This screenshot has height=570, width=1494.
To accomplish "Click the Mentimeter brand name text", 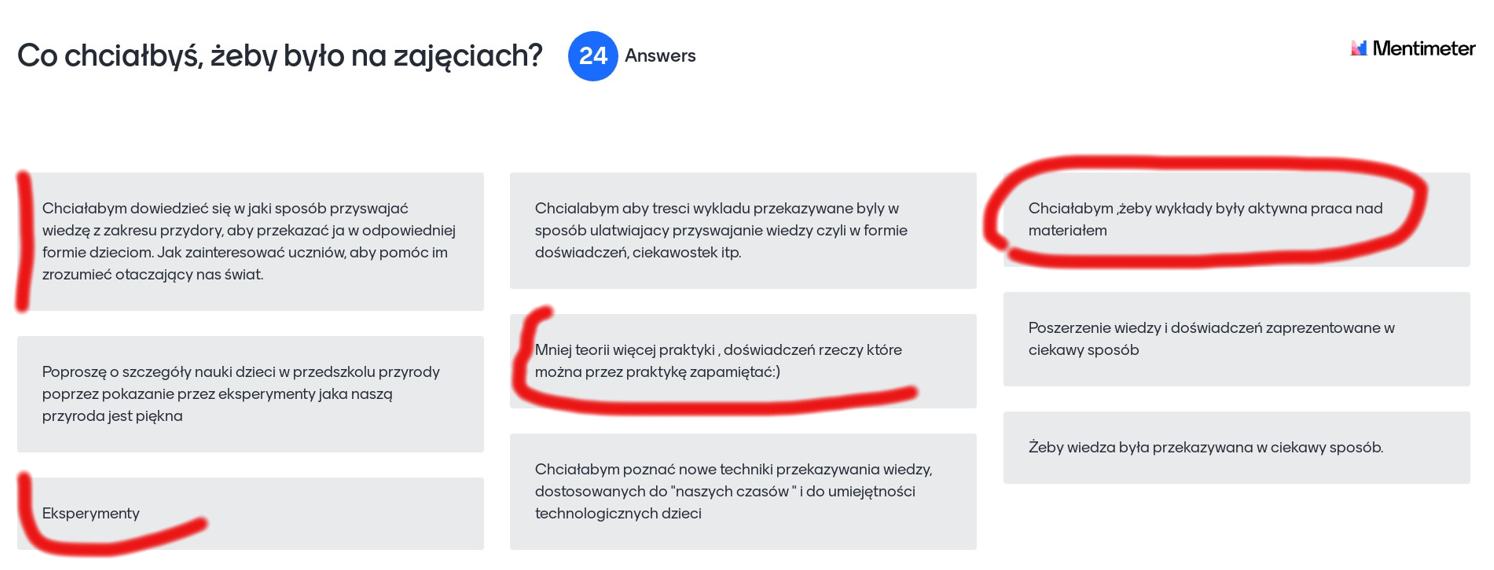I will pyautogui.click(x=1424, y=48).
